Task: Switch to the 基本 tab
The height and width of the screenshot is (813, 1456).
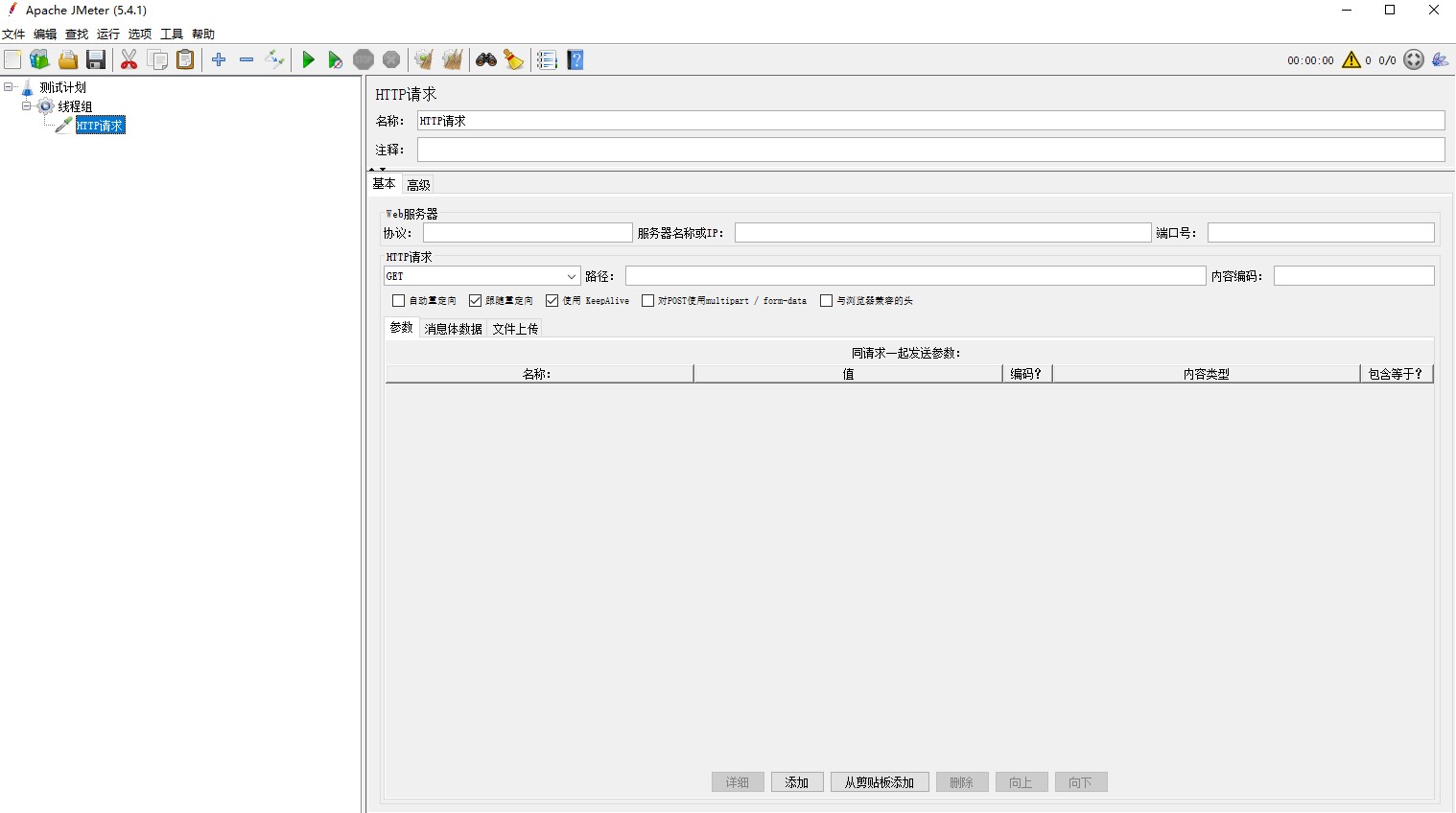Action: [384, 184]
